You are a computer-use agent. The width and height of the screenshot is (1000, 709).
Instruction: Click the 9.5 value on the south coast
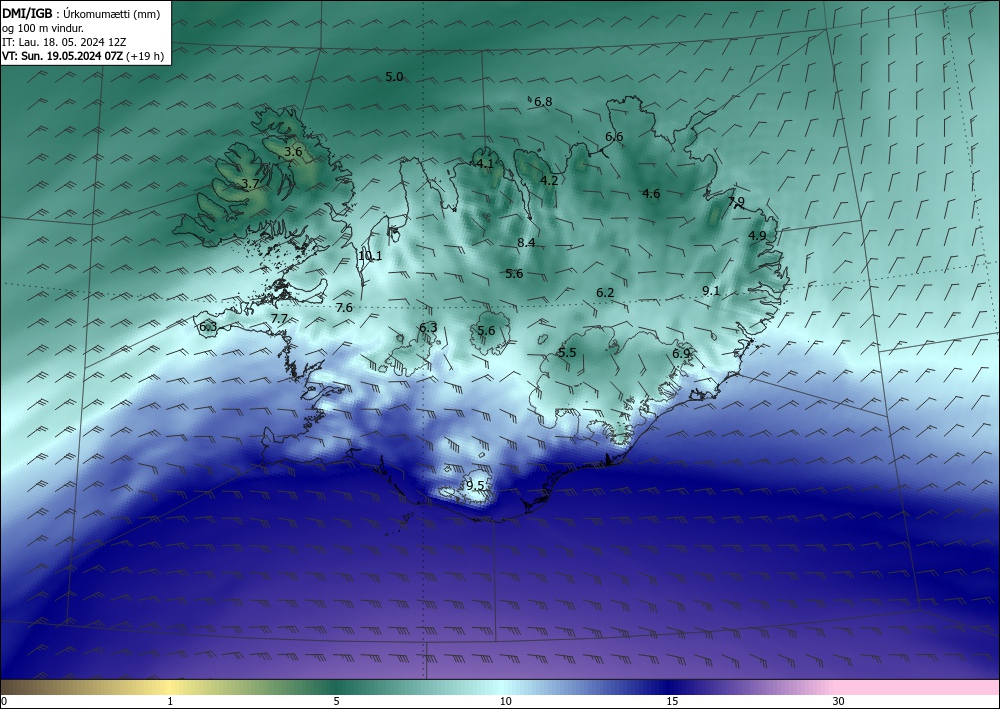pyautogui.click(x=475, y=486)
